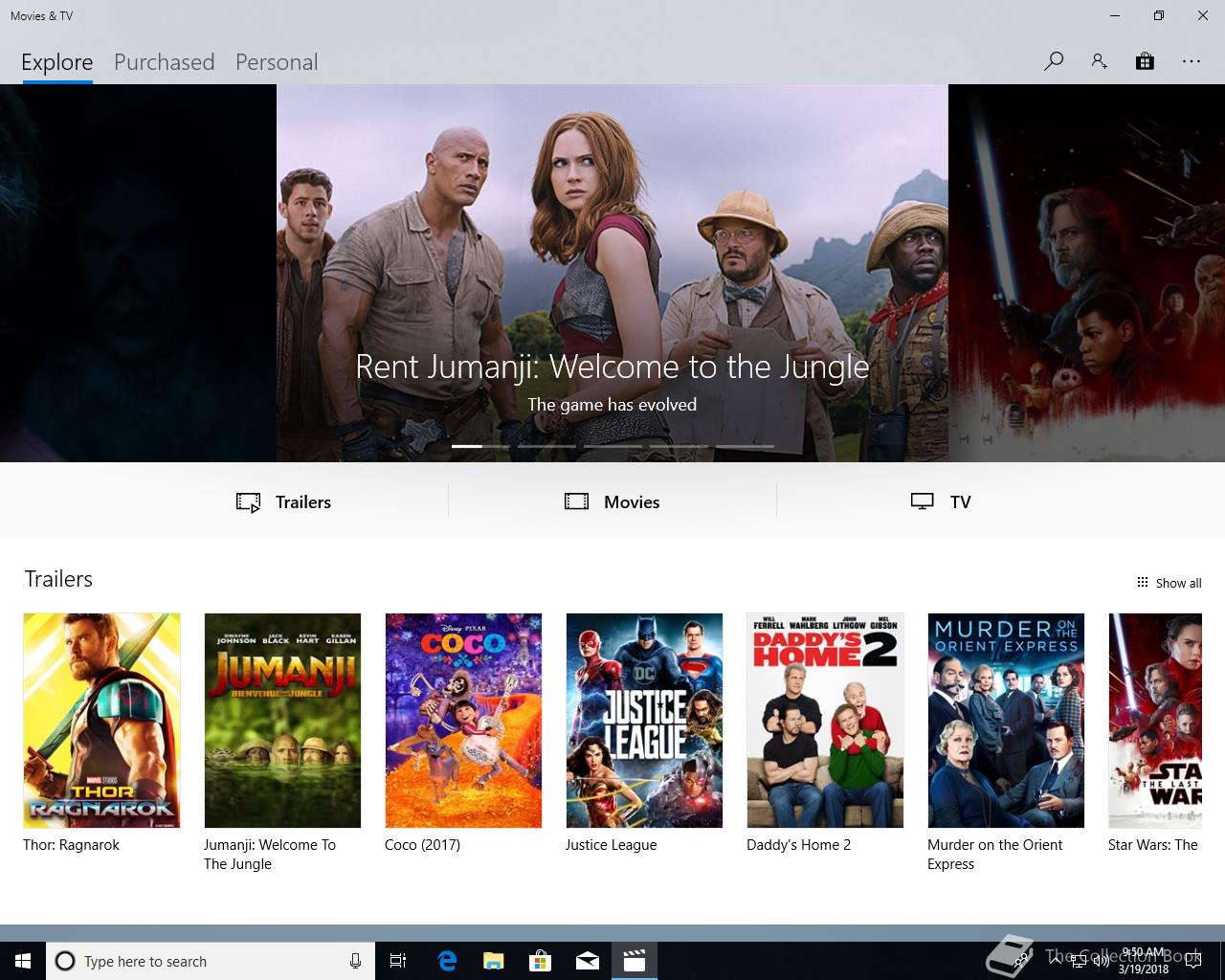This screenshot has width=1225, height=980.
Task: Open the Mail app on taskbar
Action: click(588, 961)
